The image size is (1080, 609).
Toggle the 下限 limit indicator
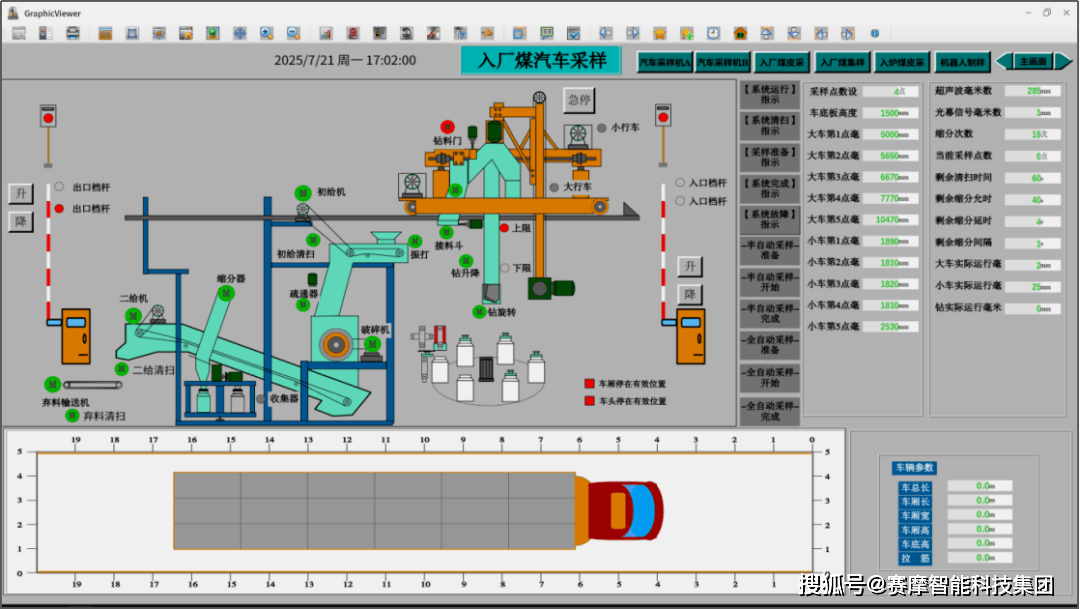[504, 268]
